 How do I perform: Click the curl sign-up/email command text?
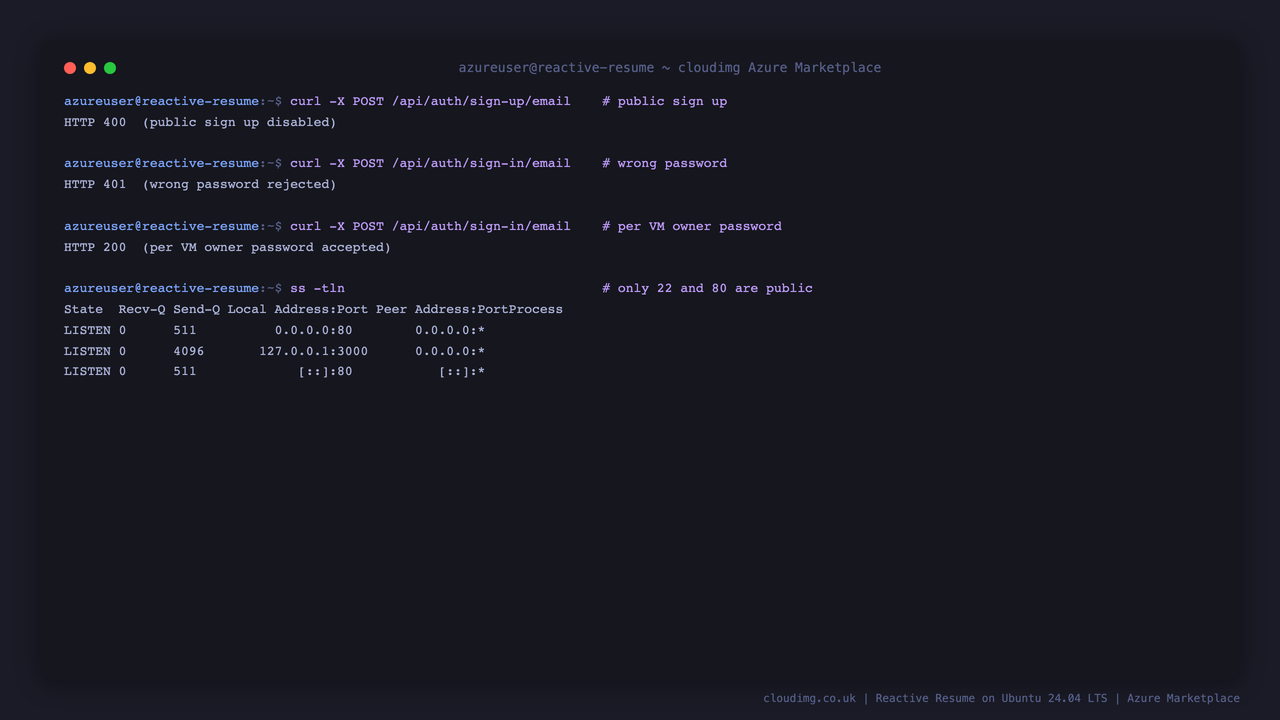[x=430, y=101]
